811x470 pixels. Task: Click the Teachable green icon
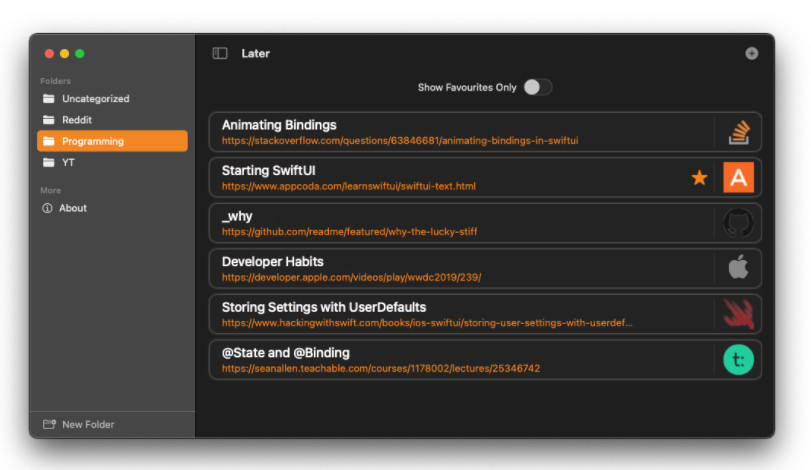[x=739, y=359]
